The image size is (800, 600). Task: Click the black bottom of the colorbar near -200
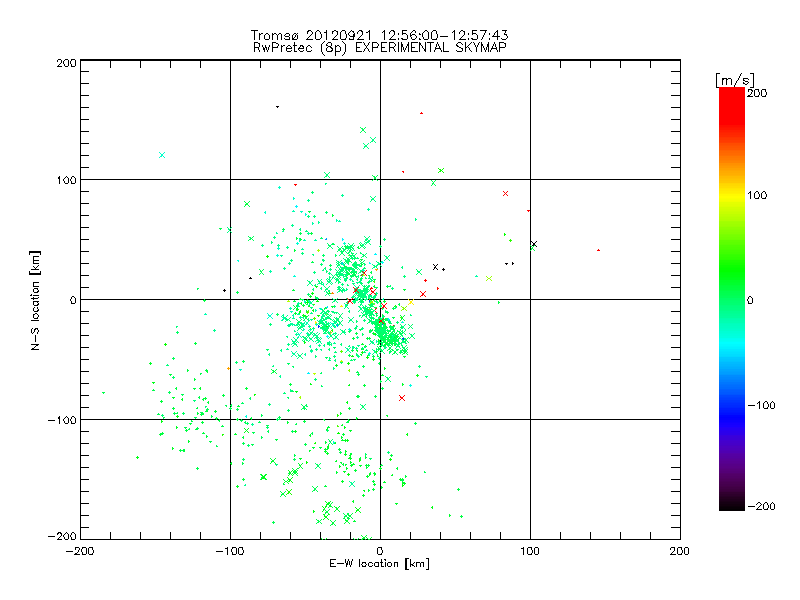pos(732,503)
